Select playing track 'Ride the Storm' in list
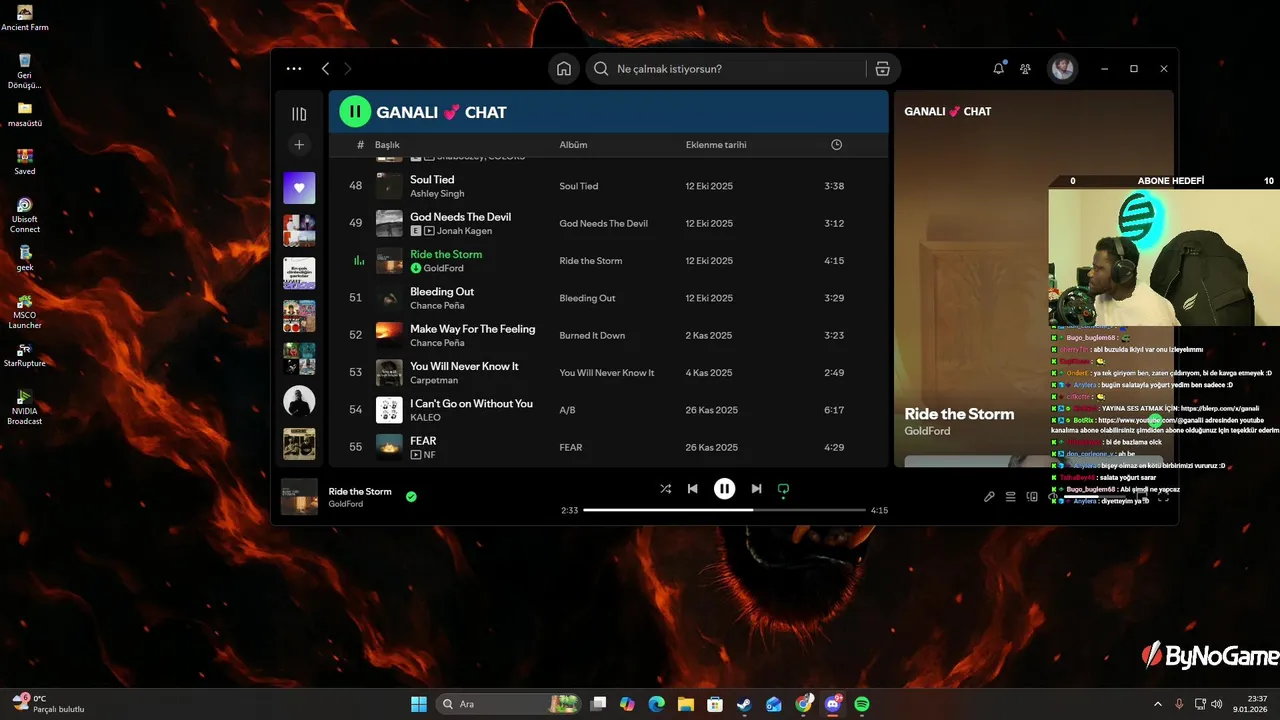The width and height of the screenshot is (1280, 720). point(446,254)
